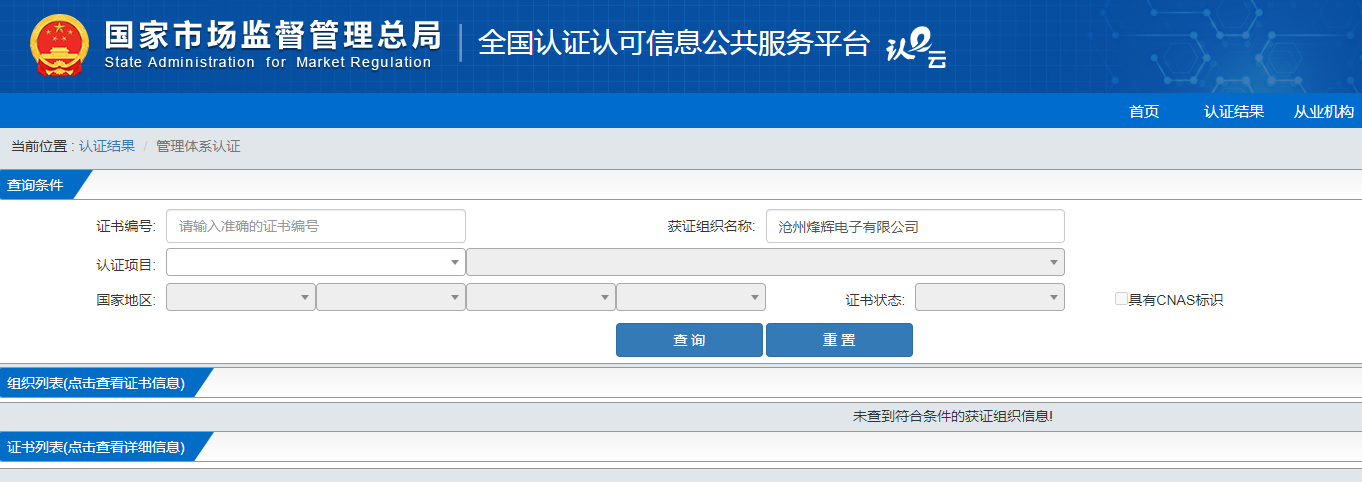Screen dimensions: 1362x482
Task: Click the 认e云 logo icon
Action: pyautogui.click(x=916, y=46)
